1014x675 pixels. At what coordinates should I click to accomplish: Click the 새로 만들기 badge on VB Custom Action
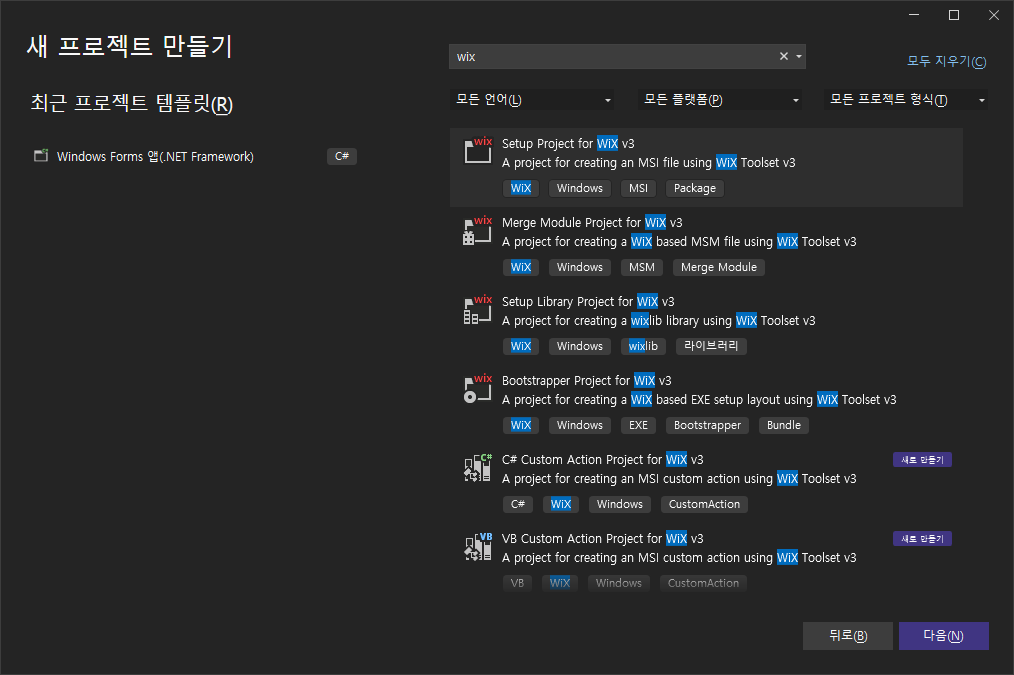[x=922, y=539]
